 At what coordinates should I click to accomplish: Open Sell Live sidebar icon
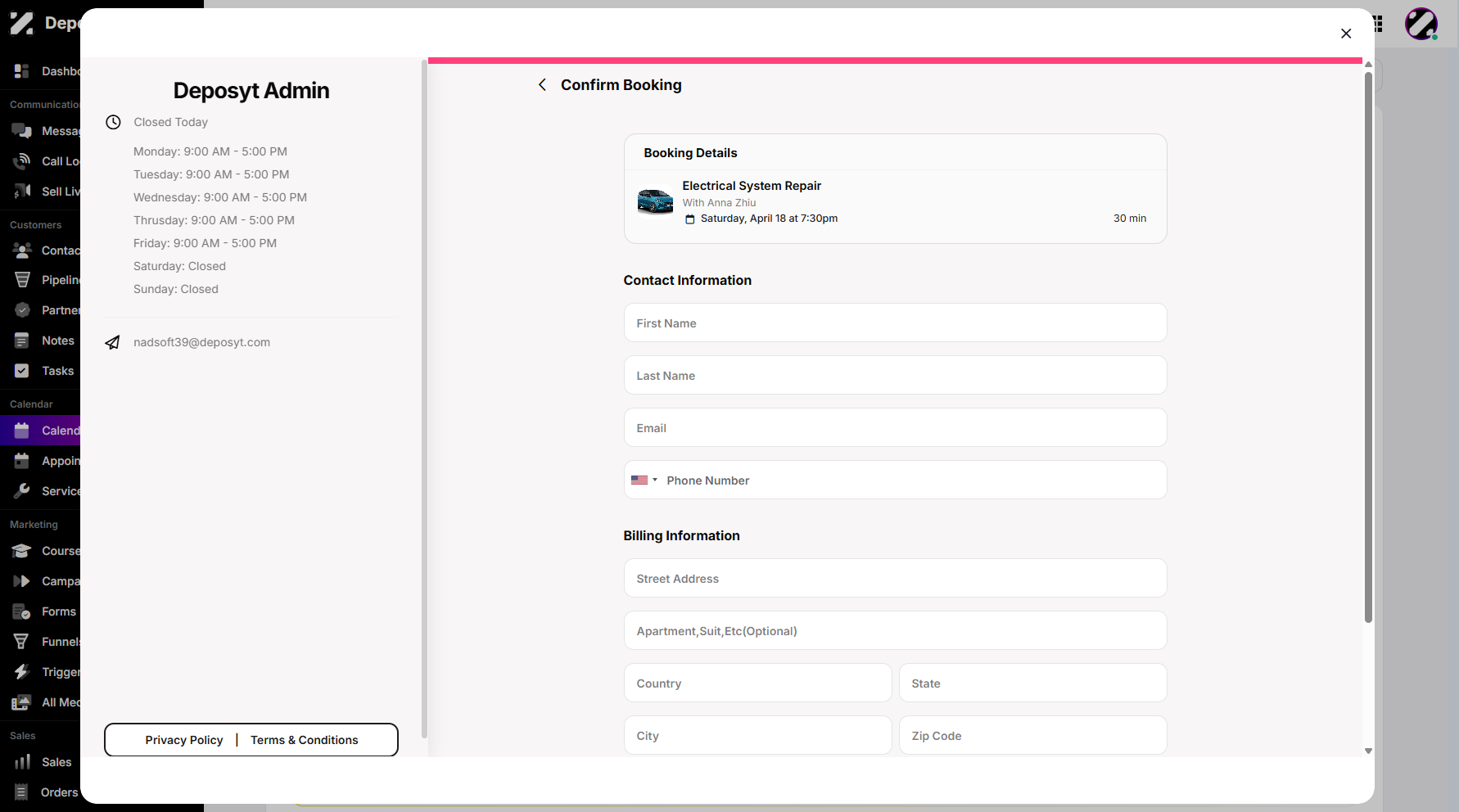tap(22, 192)
